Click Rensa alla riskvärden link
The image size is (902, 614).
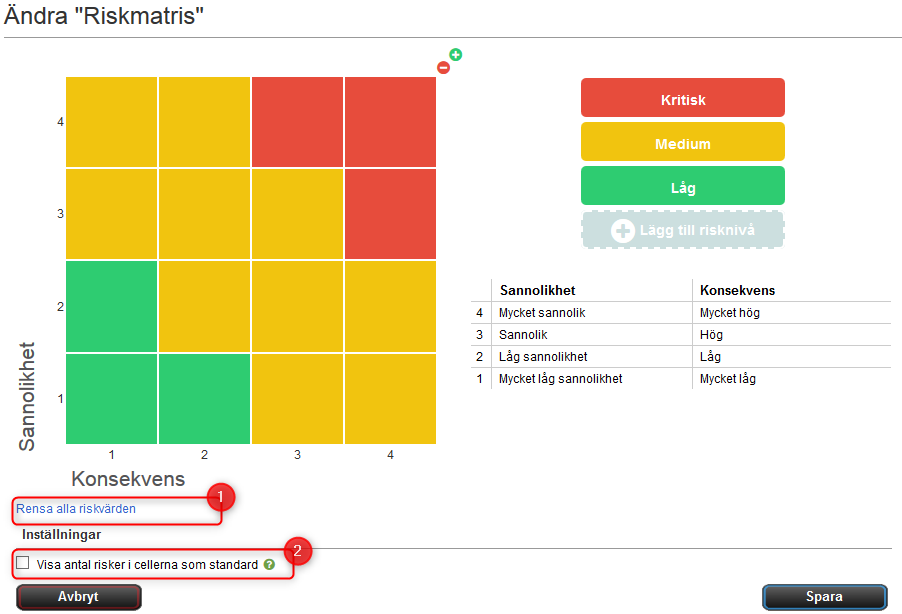click(x=76, y=508)
